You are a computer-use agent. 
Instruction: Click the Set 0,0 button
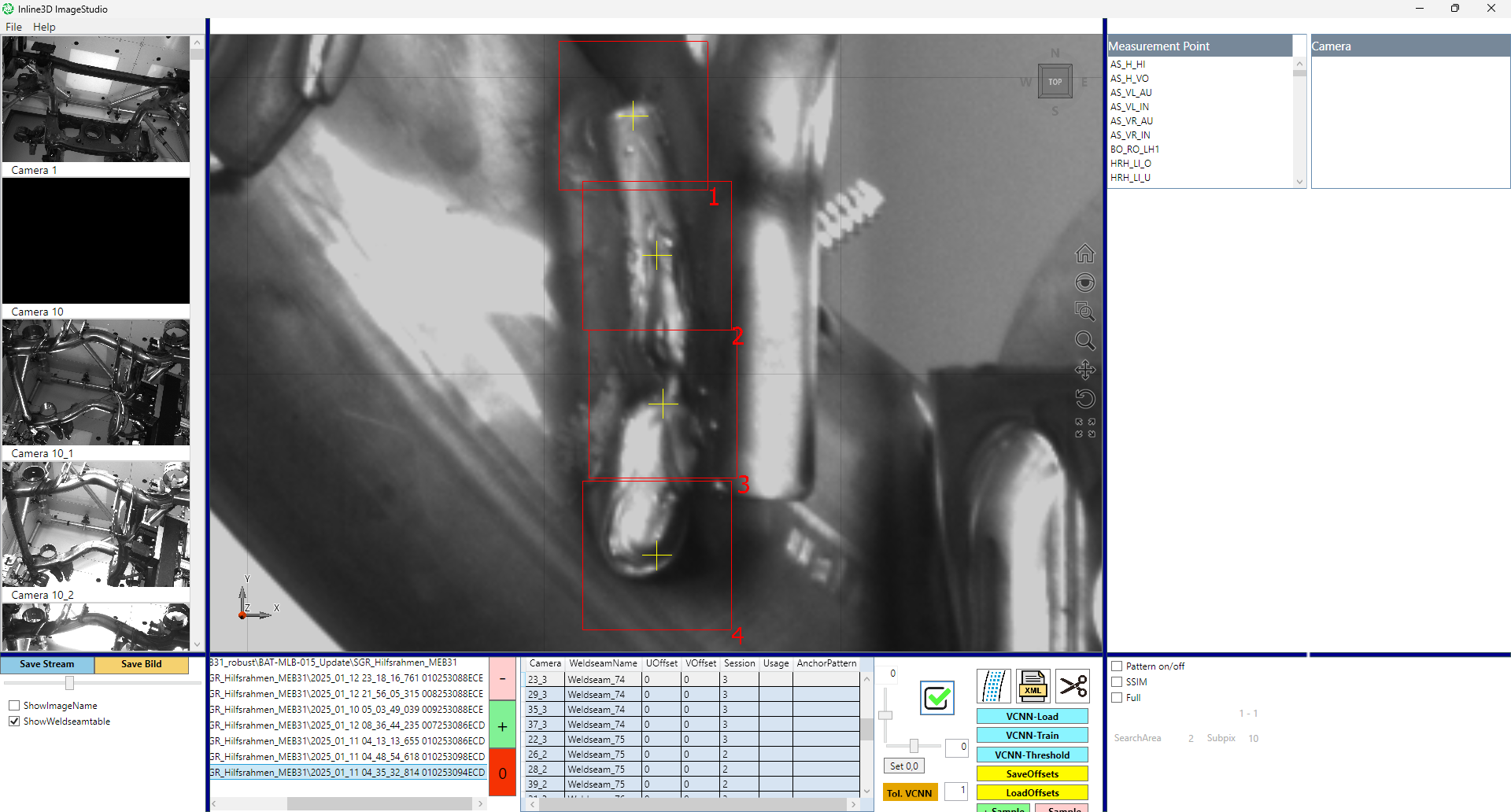(904, 766)
